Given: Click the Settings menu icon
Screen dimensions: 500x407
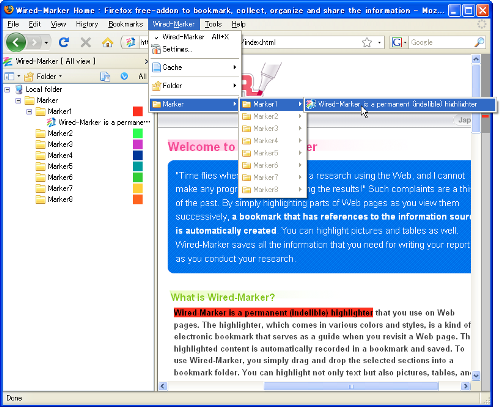Looking at the screenshot, I should click(156, 49).
